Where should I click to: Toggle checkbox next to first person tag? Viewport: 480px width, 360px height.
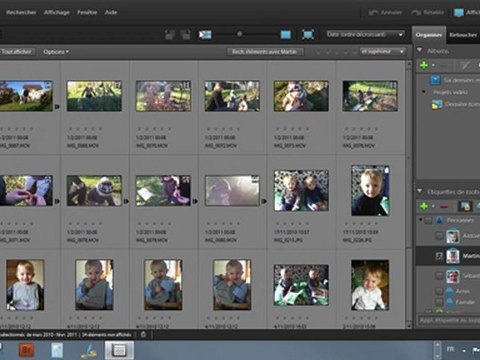pyautogui.click(x=439, y=236)
